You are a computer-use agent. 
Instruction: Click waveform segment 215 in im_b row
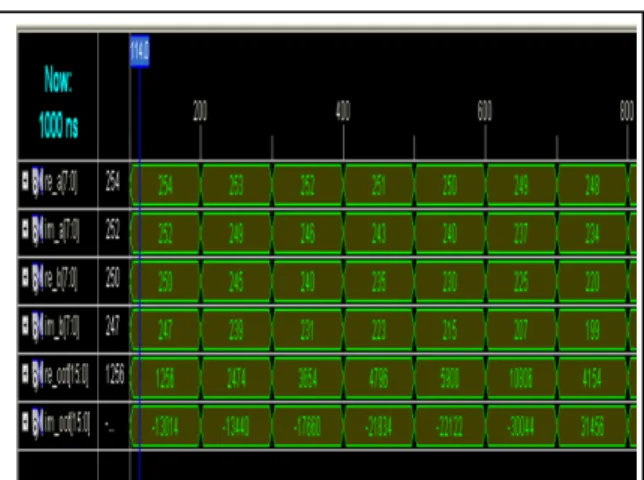450,330
